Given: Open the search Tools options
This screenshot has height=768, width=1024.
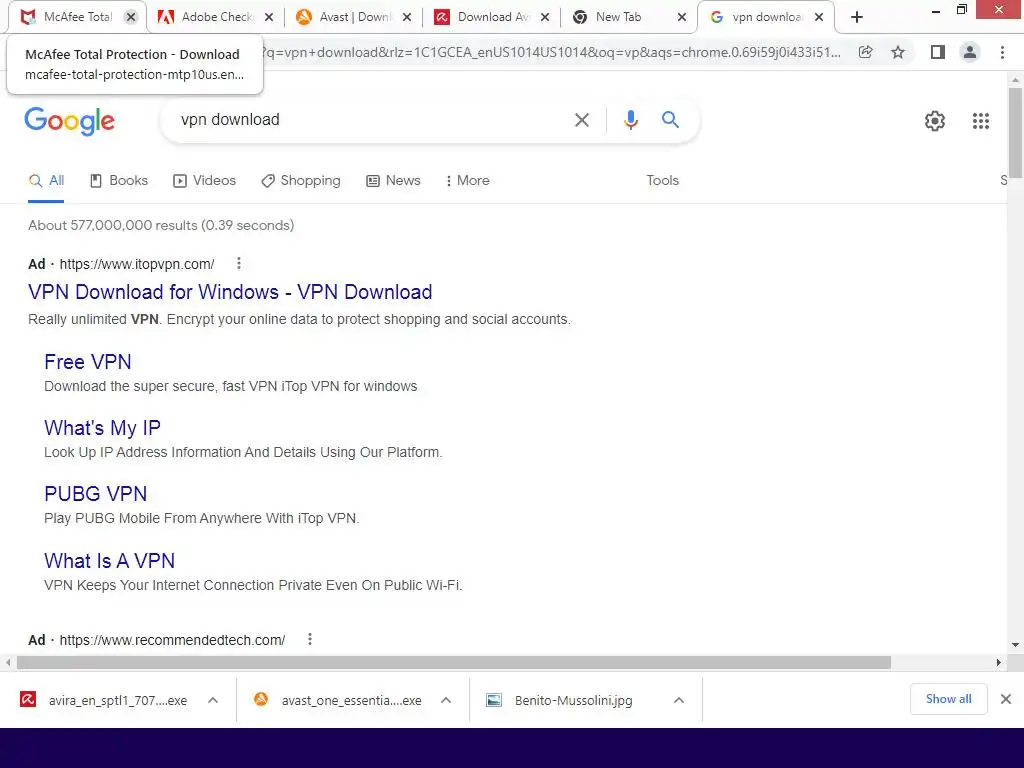Looking at the screenshot, I should 662,181.
